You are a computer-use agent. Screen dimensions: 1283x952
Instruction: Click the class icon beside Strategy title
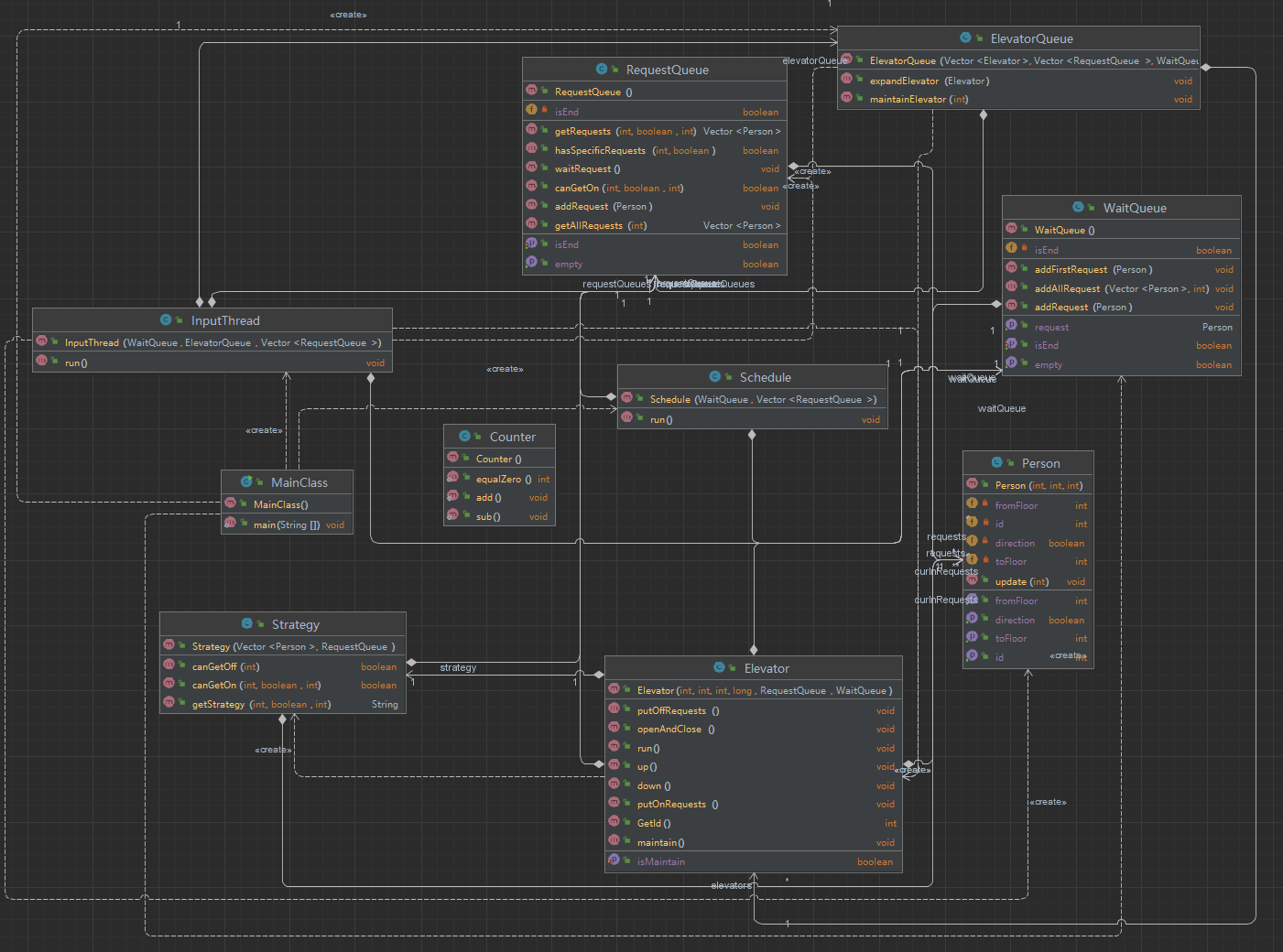246,624
